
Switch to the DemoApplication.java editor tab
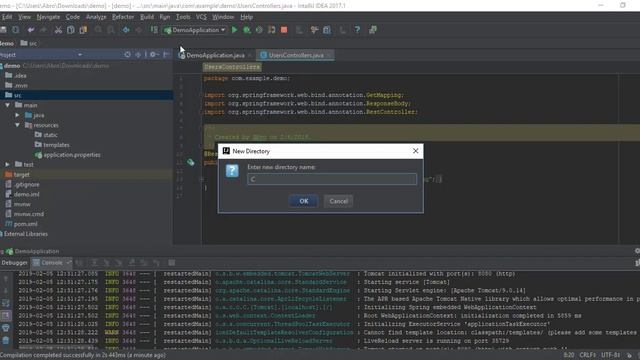215,55
